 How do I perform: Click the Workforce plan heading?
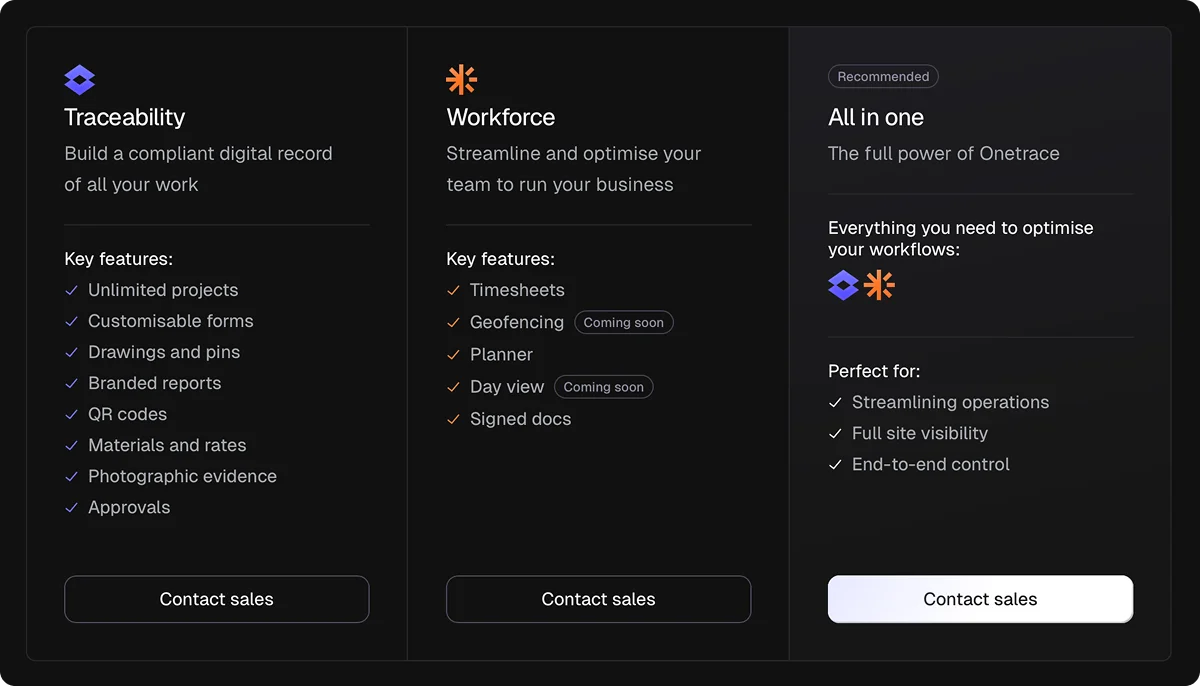tap(501, 117)
